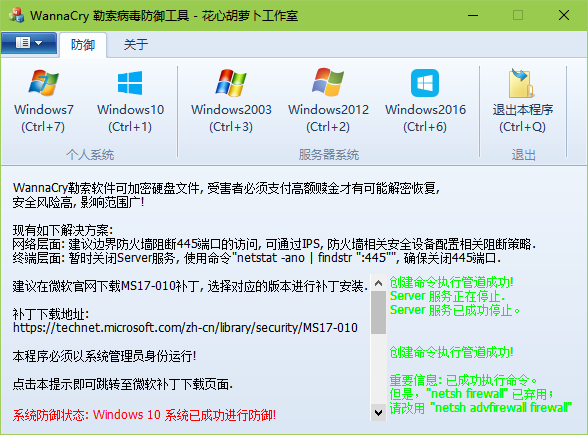Click the log scrollbar thumb
This screenshot has width=588, height=435.
378,312
